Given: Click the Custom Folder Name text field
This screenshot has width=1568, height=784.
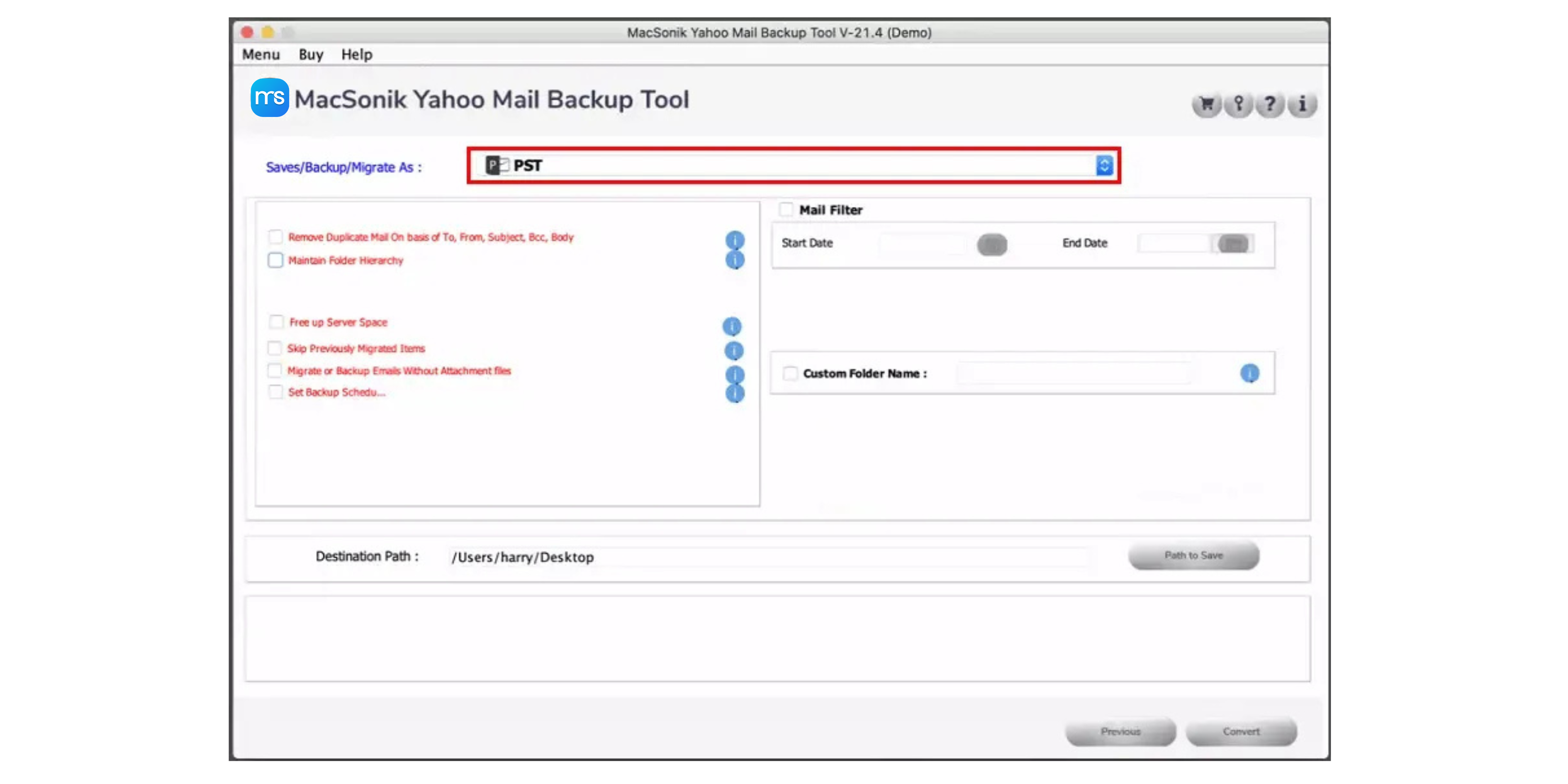Looking at the screenshot, I should (x=1074, y=373).
